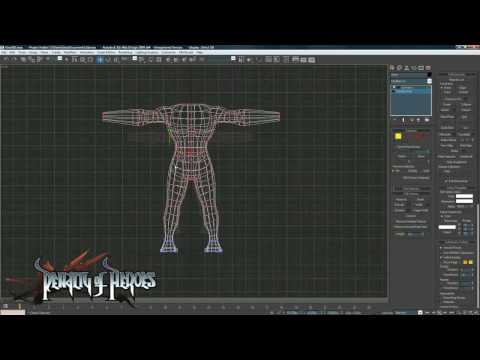Open the Help menu
The width and height of the screenshot is (480, 360).
pyautogui.click(x=200, y=52)
